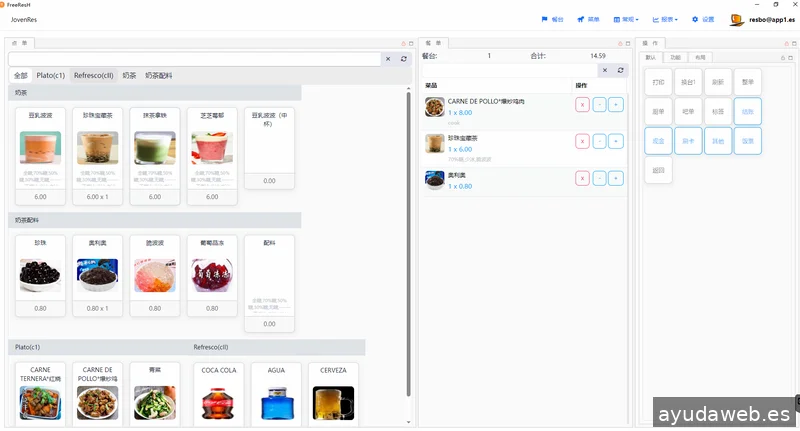Click the 刷新 refresh button in operations
The width and height of the screenshot is (800, 431).
pyautogui.click(x=718, y=82)
